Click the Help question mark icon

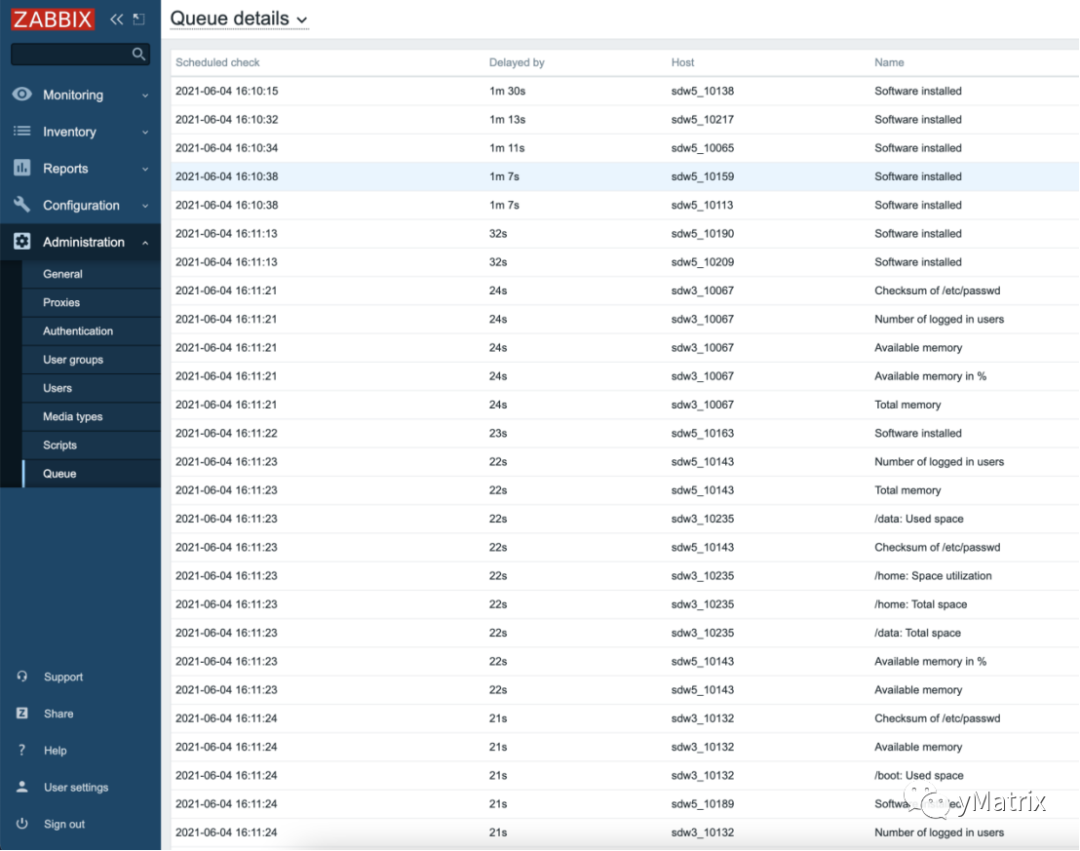pyautogui.click(x=22, y=750)
